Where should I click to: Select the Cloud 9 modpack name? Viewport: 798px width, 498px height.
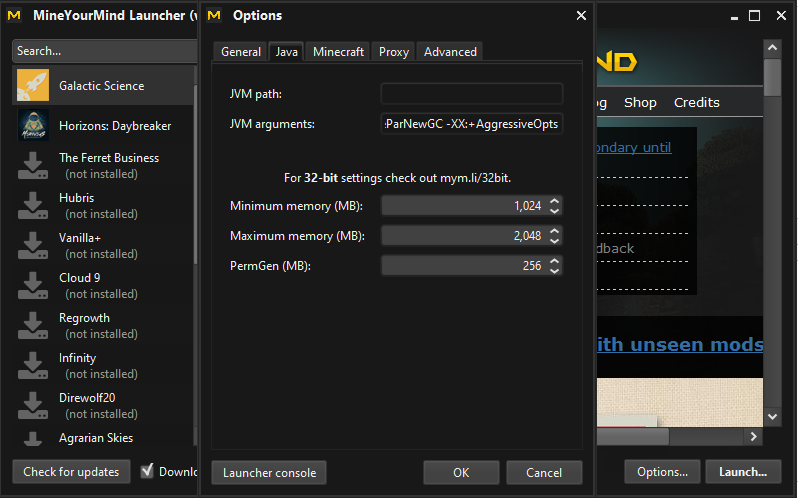(x=79, y=278)
